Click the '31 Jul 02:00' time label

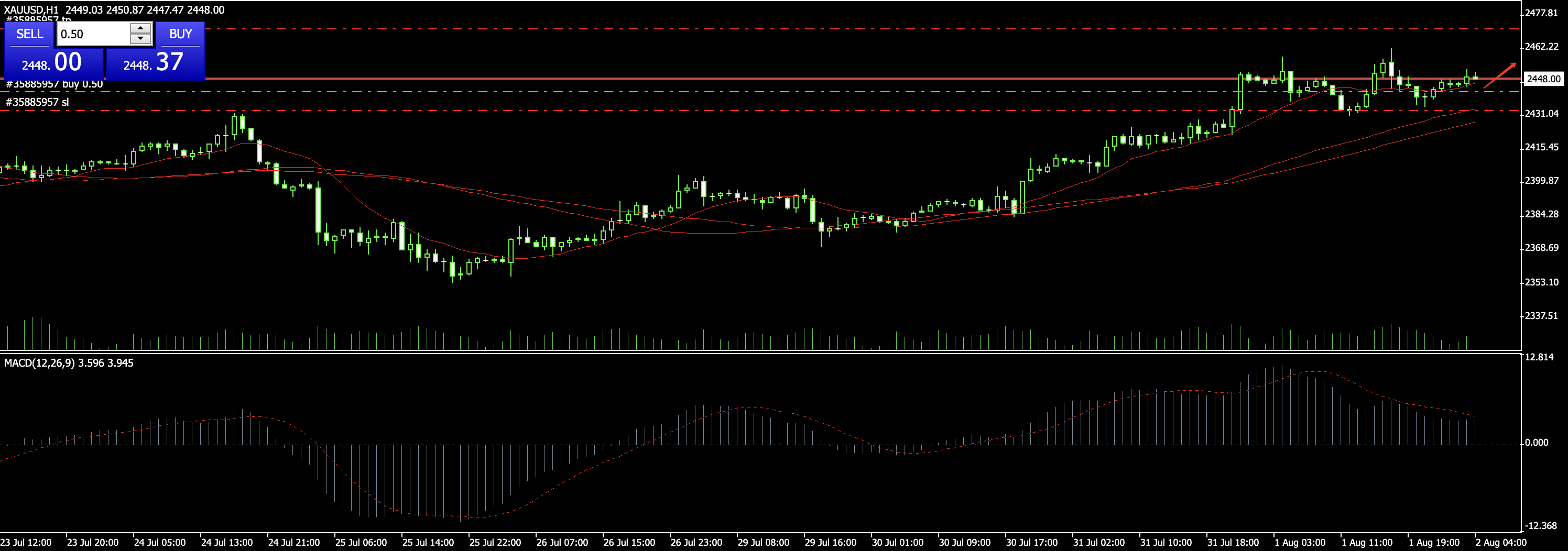point(1098,543)
